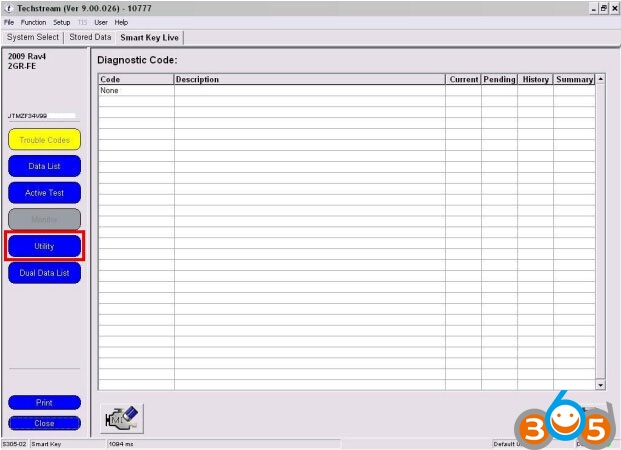Switch to the Stored Data tab
Viewport: 621px width, 450px height.
tap(90, 37)
